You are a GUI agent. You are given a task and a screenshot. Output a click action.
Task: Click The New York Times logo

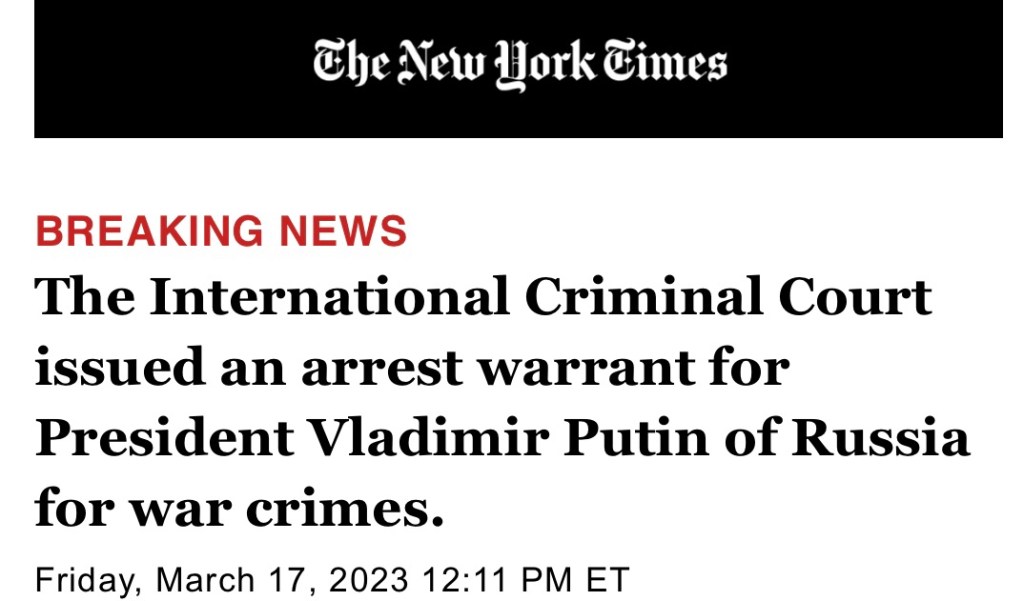(519, 66)
